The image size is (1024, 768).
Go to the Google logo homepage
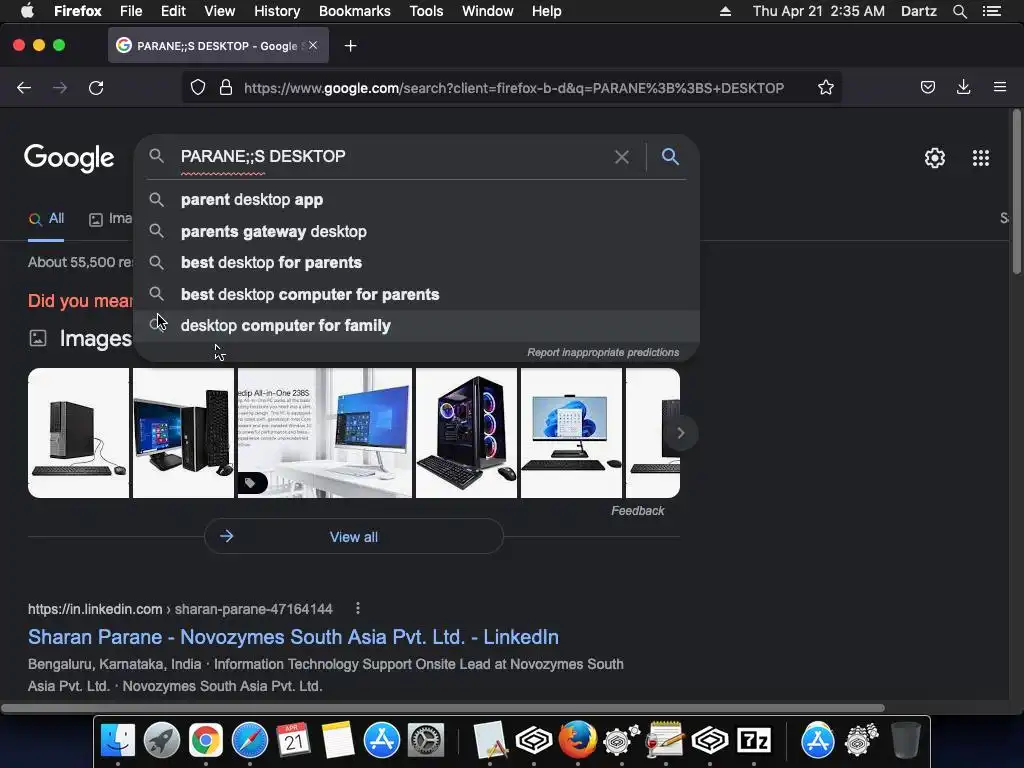point(69,158)
